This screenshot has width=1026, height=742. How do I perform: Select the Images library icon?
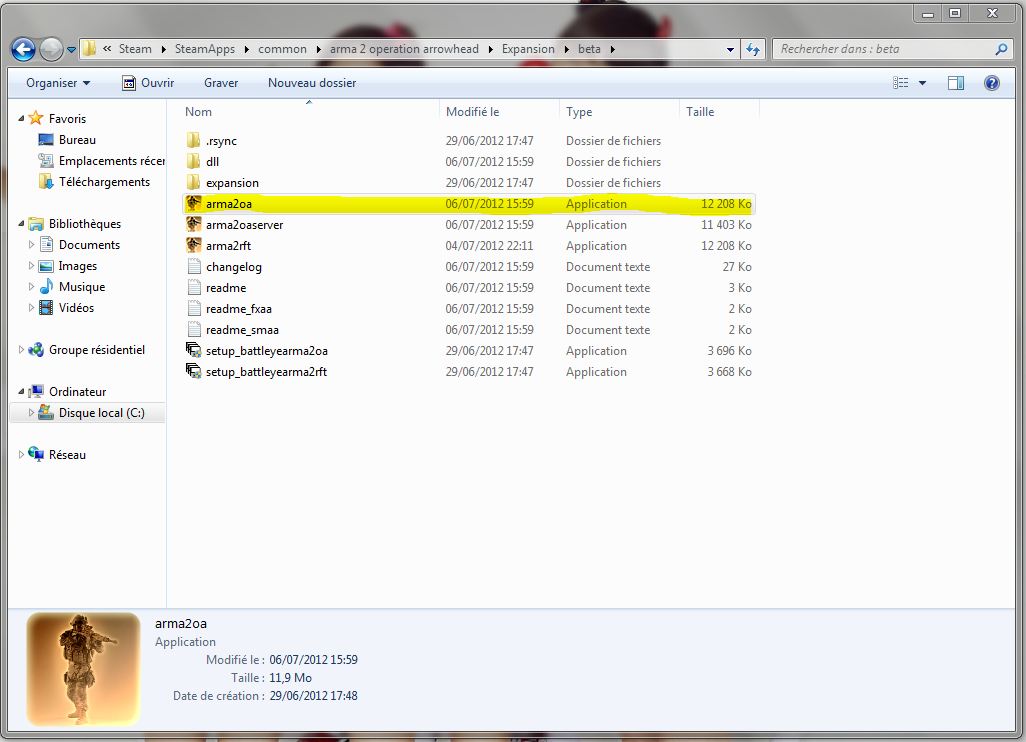pyautogui.click(x=46, y=266)
